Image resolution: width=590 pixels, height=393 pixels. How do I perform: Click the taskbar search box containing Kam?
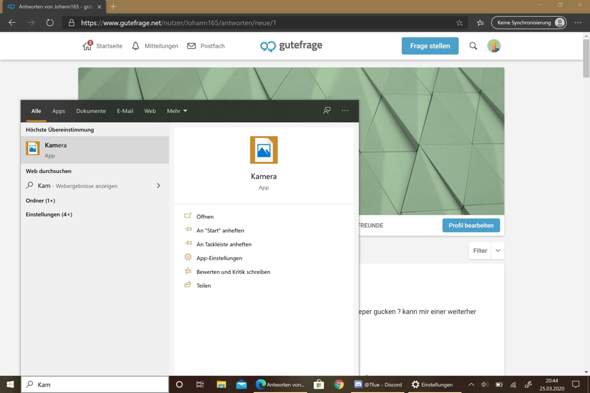95,384
